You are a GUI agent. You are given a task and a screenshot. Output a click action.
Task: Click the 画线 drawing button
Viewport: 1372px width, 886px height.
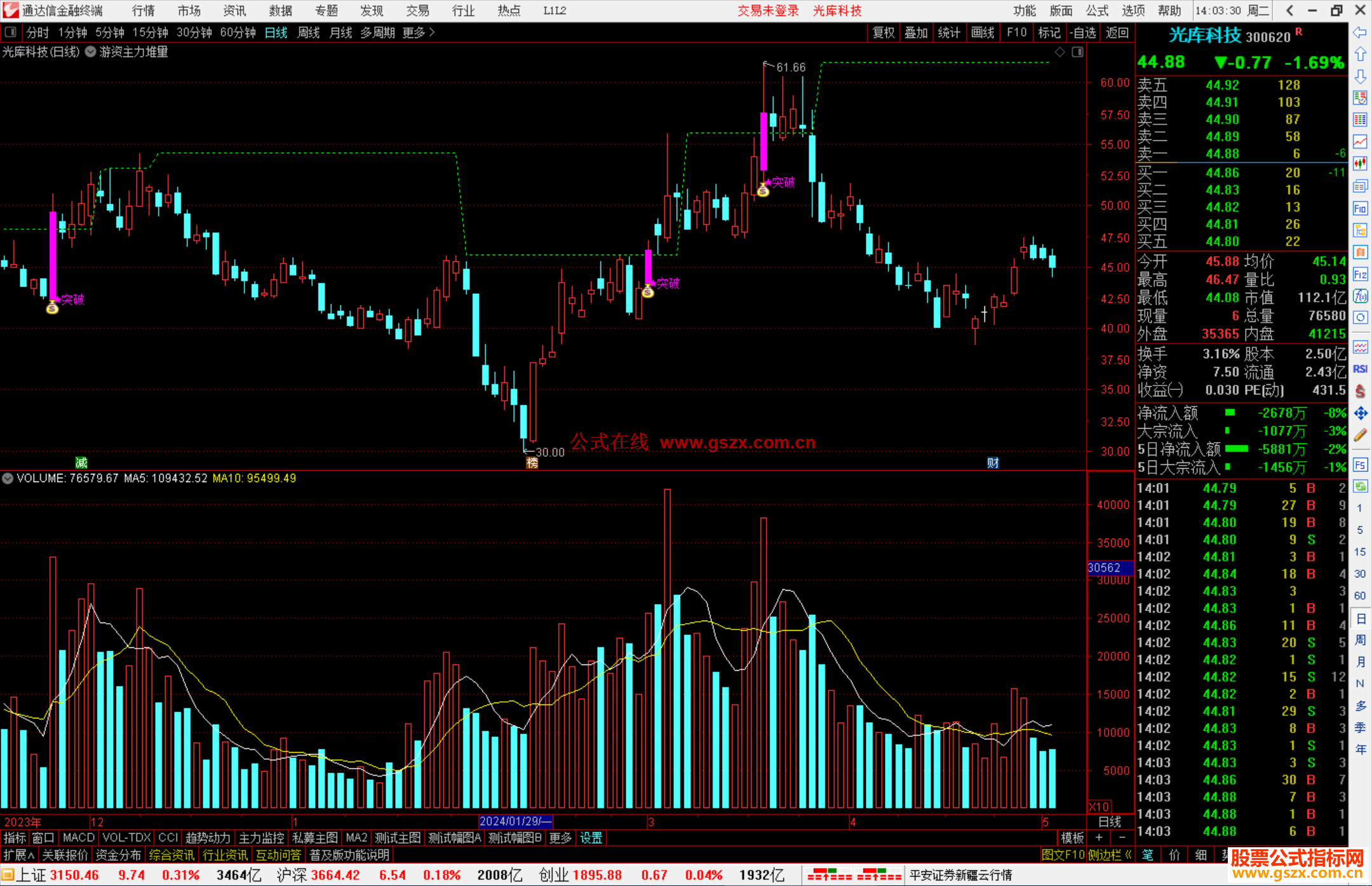tap(982, 32)
